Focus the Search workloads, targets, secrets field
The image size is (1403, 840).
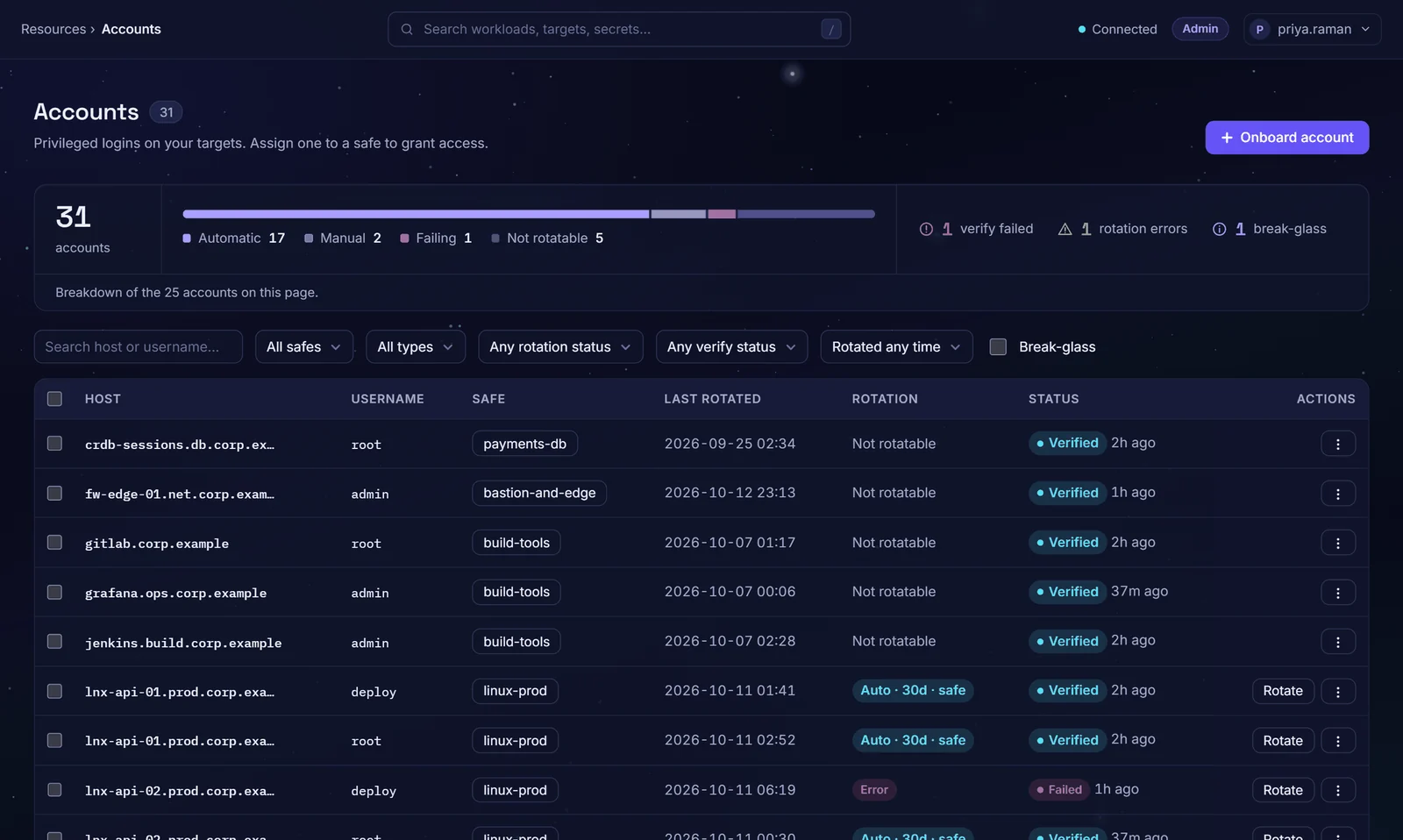point(619,29)
